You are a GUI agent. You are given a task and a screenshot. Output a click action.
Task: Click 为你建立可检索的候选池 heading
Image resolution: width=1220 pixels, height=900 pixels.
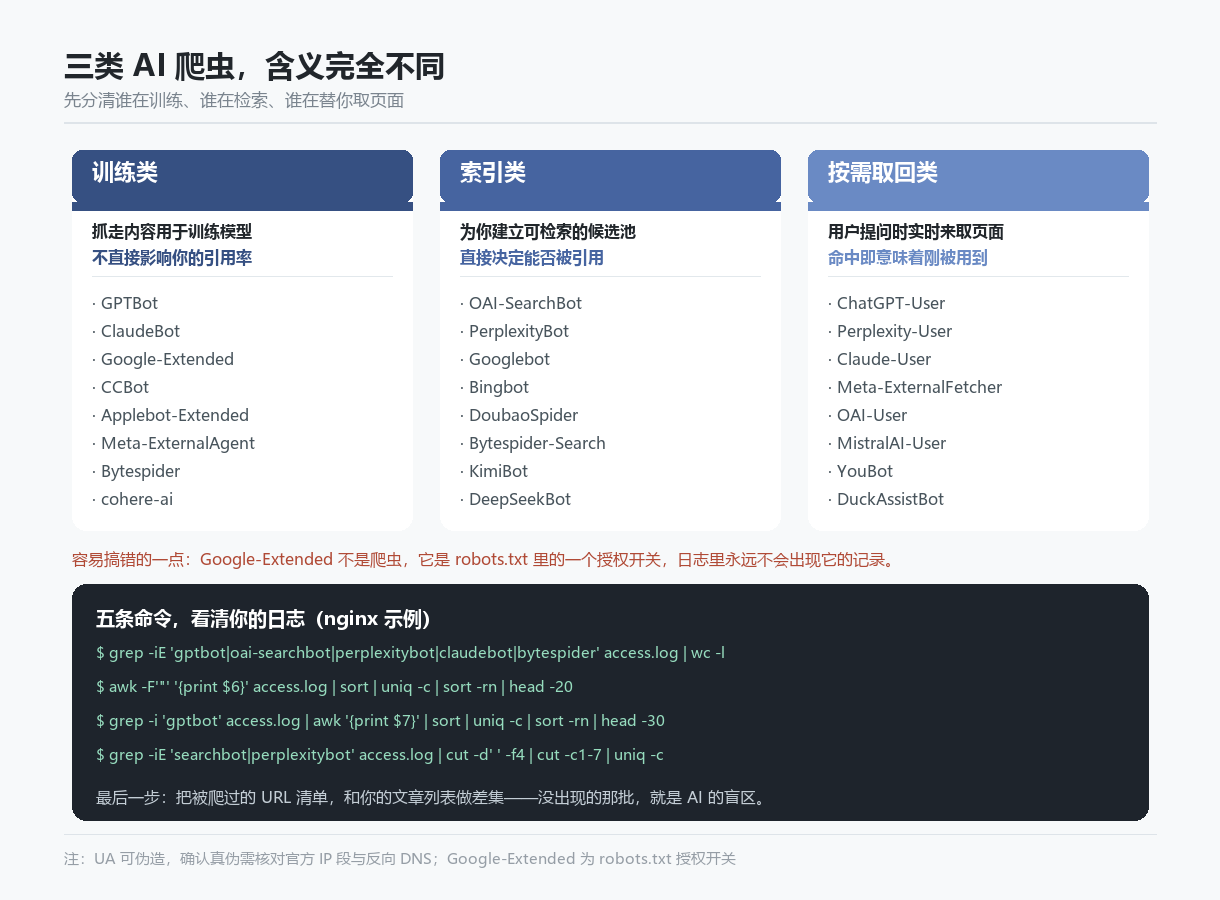click(548, 232)
